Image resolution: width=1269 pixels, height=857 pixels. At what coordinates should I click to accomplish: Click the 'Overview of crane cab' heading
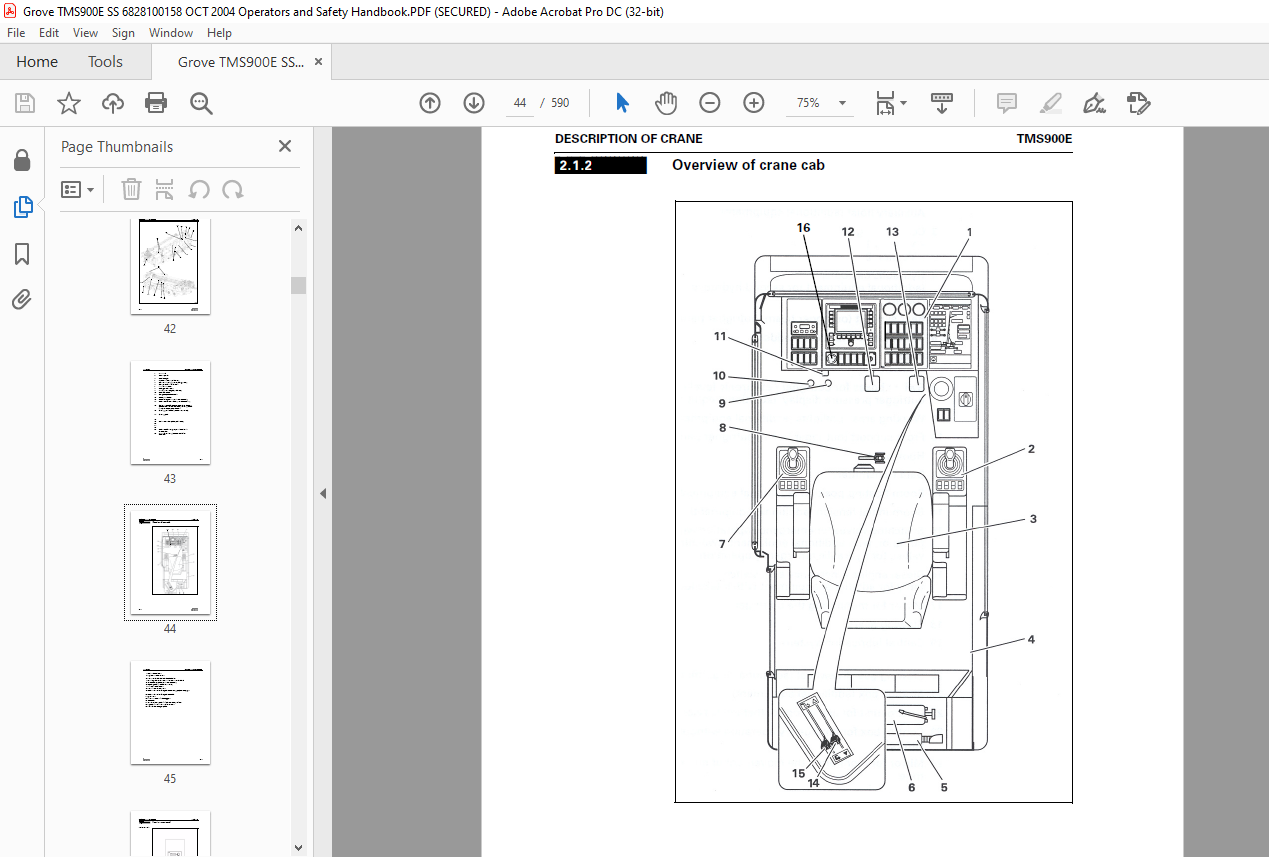(x=748, y=165)
